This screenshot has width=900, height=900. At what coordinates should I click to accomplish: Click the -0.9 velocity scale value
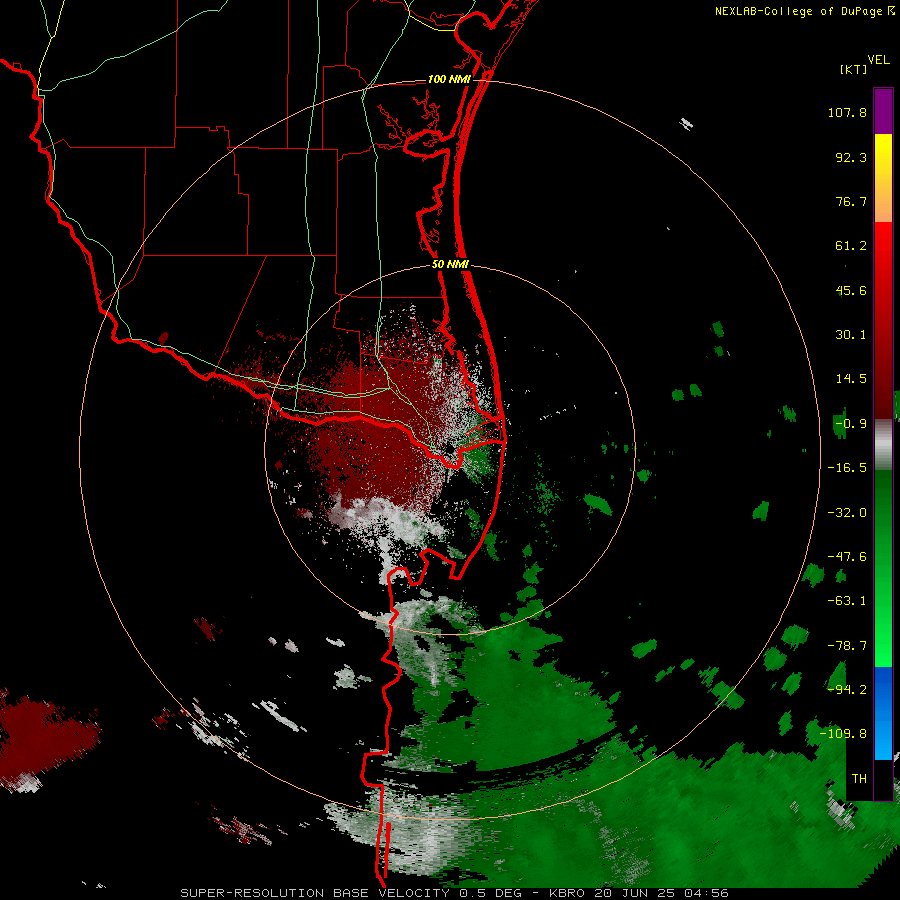[x=851, y=424]
